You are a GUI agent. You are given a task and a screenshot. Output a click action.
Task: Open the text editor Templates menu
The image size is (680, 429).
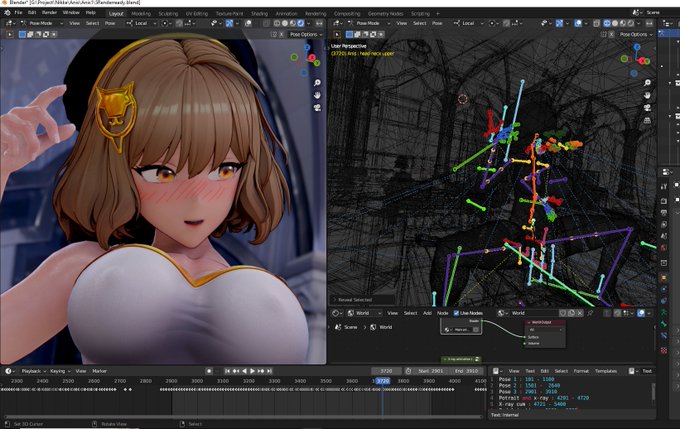[605, 371]
